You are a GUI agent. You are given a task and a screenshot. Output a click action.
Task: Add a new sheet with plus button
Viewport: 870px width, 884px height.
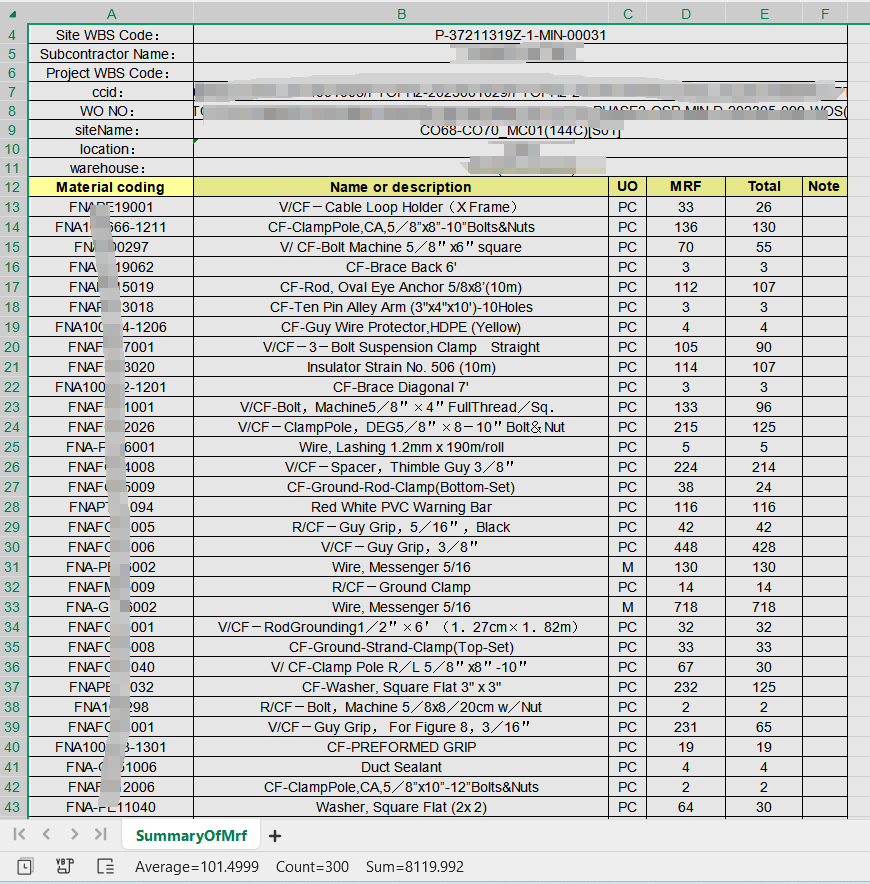[275, 836]
